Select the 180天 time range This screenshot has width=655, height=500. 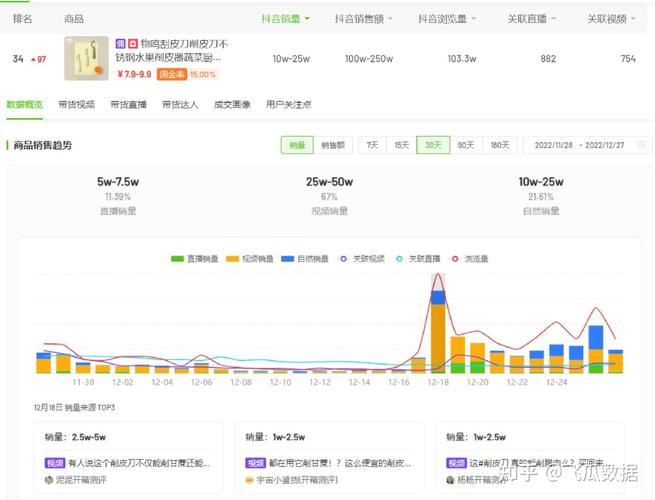(500, 145)
